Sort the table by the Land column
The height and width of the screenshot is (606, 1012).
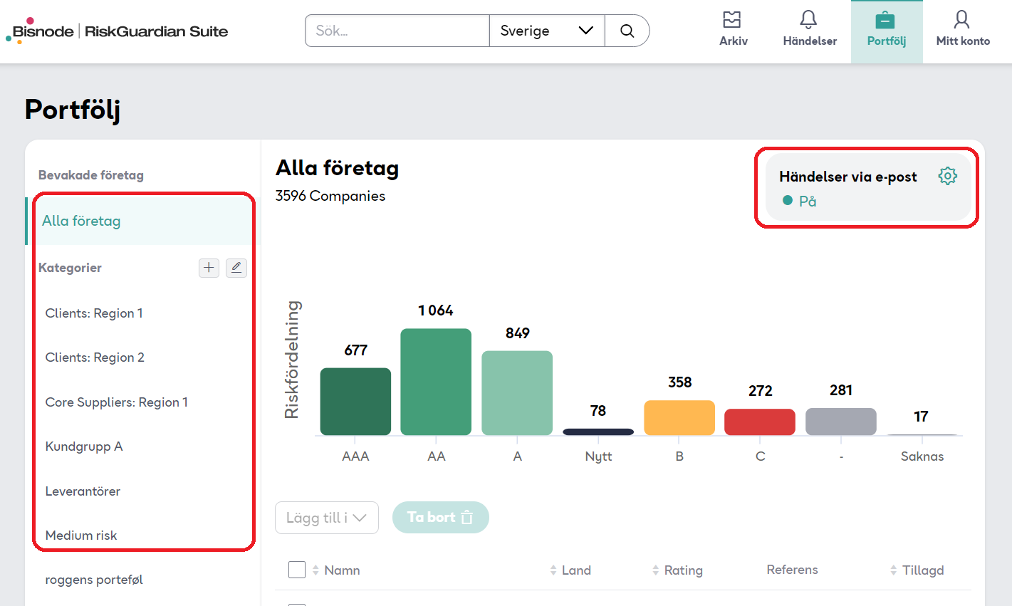pyautogui.click(x=570, y=570)
